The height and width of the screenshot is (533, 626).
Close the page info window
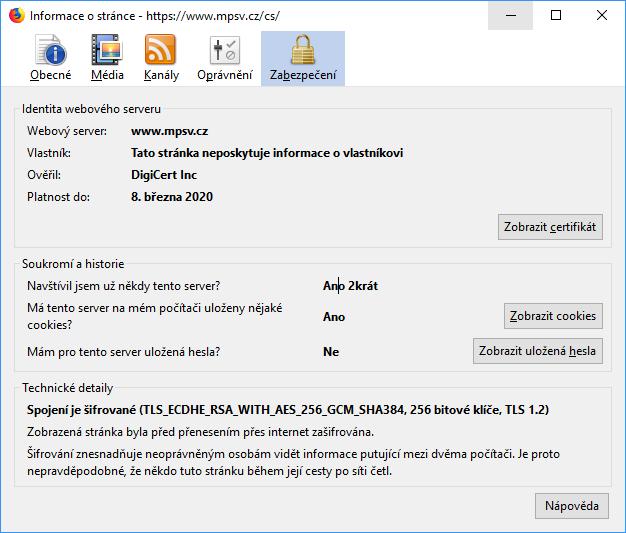(602, 16)
